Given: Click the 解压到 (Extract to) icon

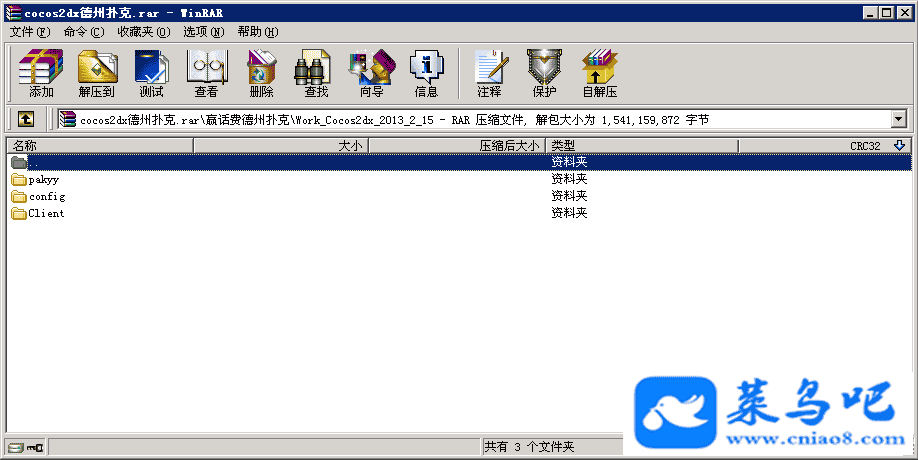Looking at the screenshot, I should (97, 74).
